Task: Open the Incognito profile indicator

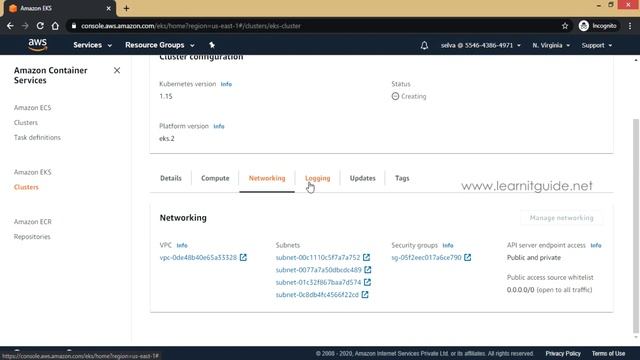Action: 598,26
